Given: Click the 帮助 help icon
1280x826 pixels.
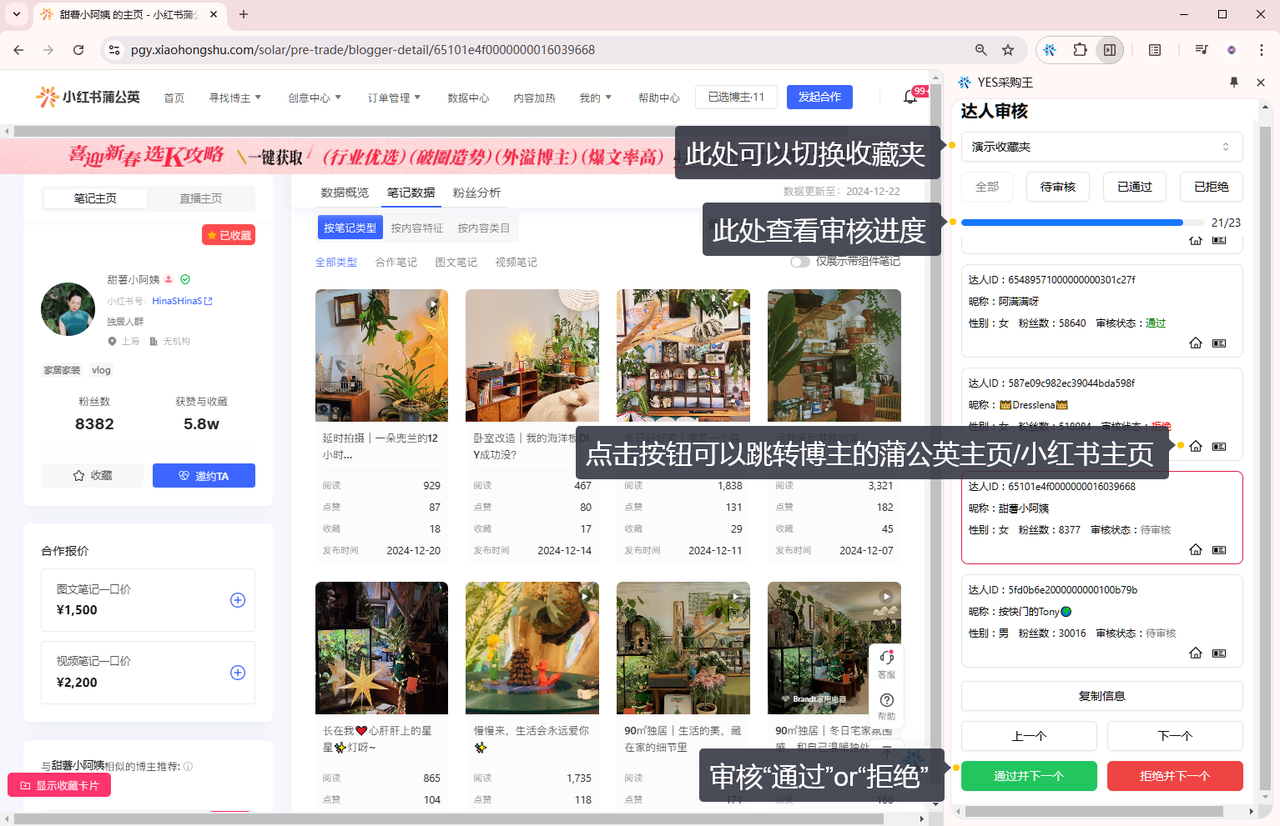Looking at the screenshot, I should [x=886, y=705].
